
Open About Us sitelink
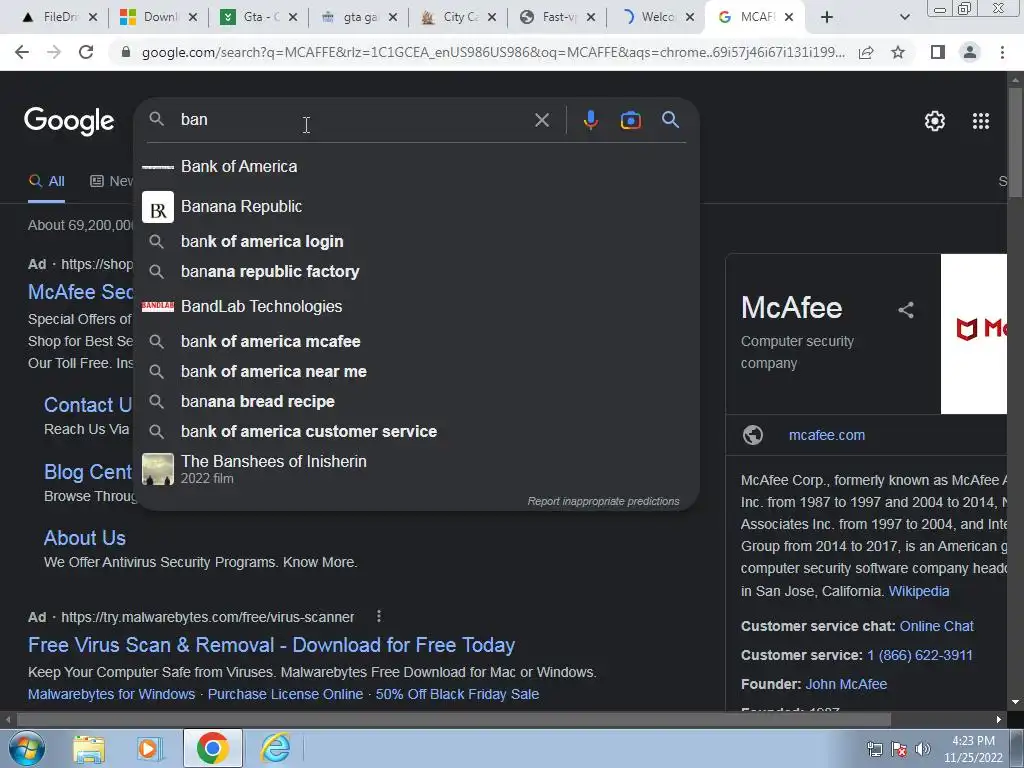tap(85, 538)
